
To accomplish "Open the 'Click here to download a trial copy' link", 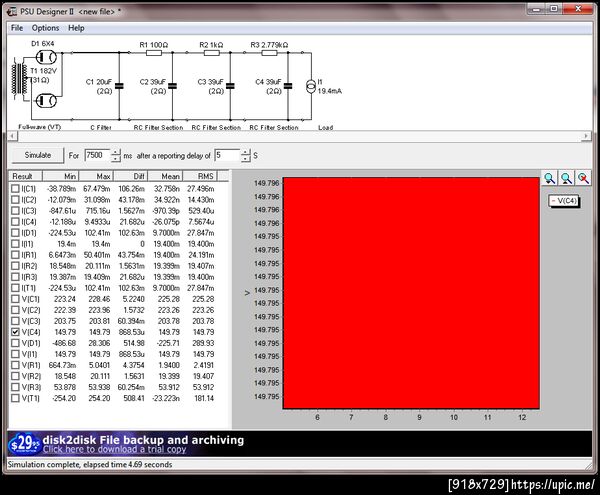I will pyautogui.click(x=114, y=449).
